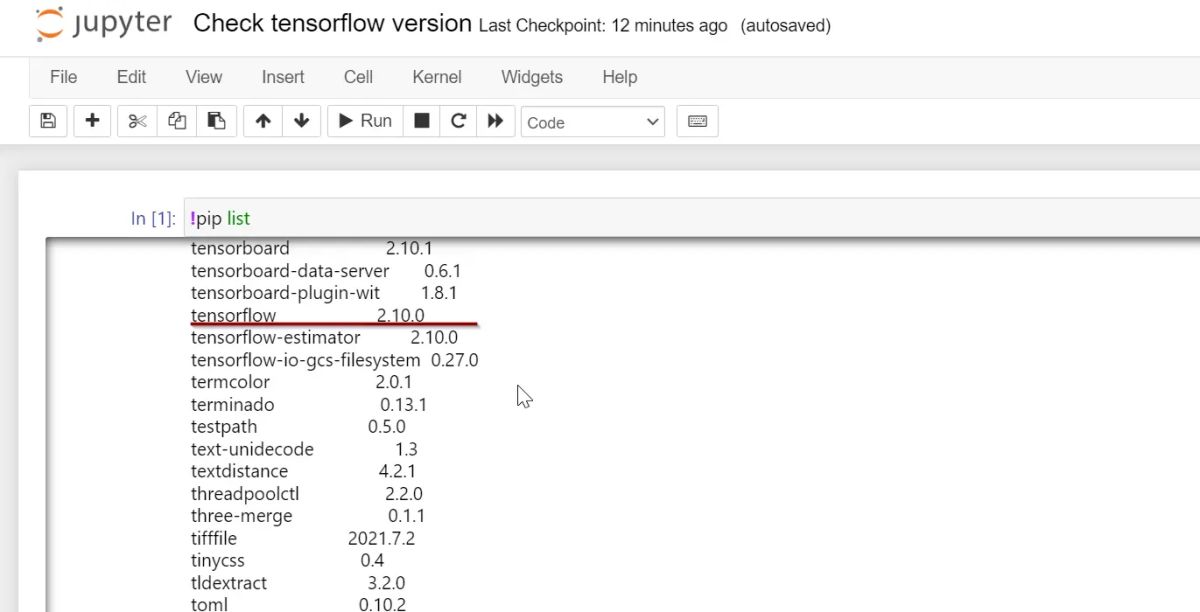Click the Jupyter logo
1200x612 pixels.
[104, 24]
